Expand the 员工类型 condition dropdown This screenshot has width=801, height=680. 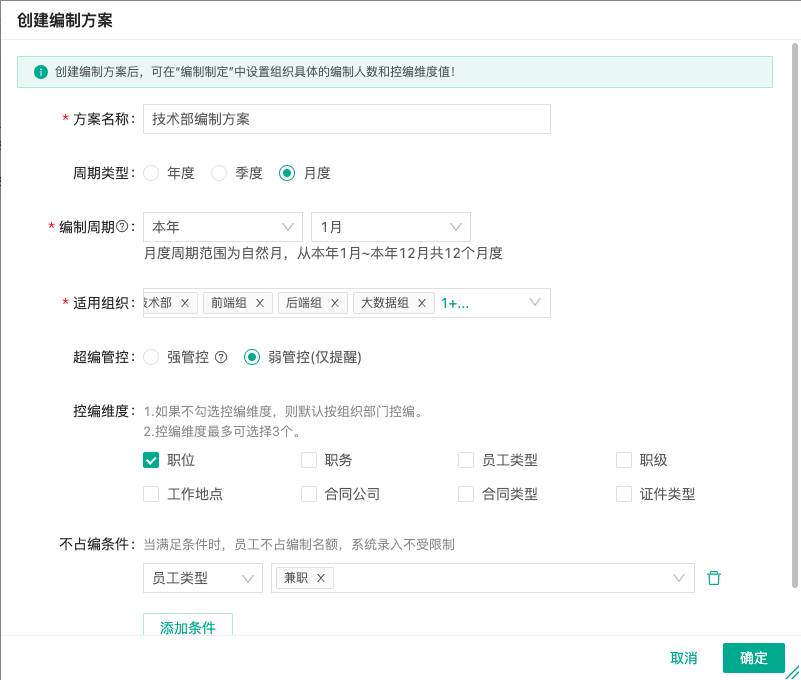[x=203, y=578]
